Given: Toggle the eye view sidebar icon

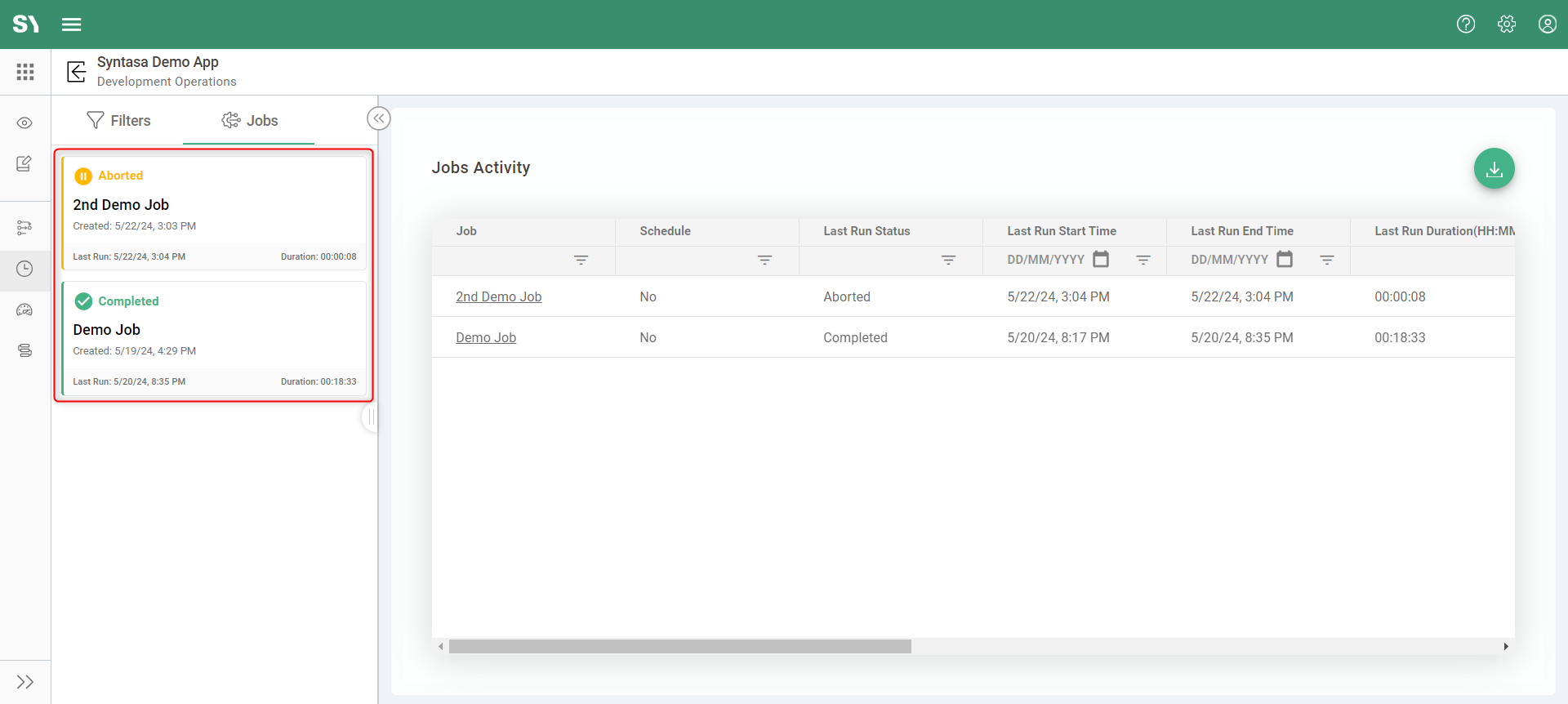Looking at the screenshot, I should (x=25, y=123).
